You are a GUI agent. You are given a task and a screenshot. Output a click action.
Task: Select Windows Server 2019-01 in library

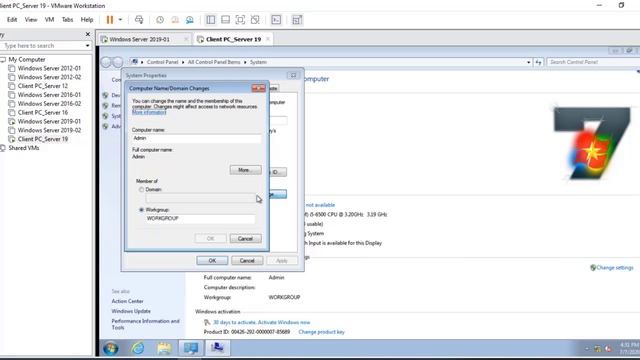click(x=49, y=121)
